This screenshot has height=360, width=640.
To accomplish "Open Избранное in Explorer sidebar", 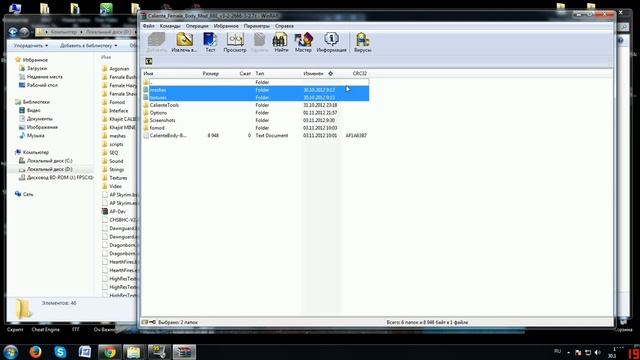I will tap(31, 60).
